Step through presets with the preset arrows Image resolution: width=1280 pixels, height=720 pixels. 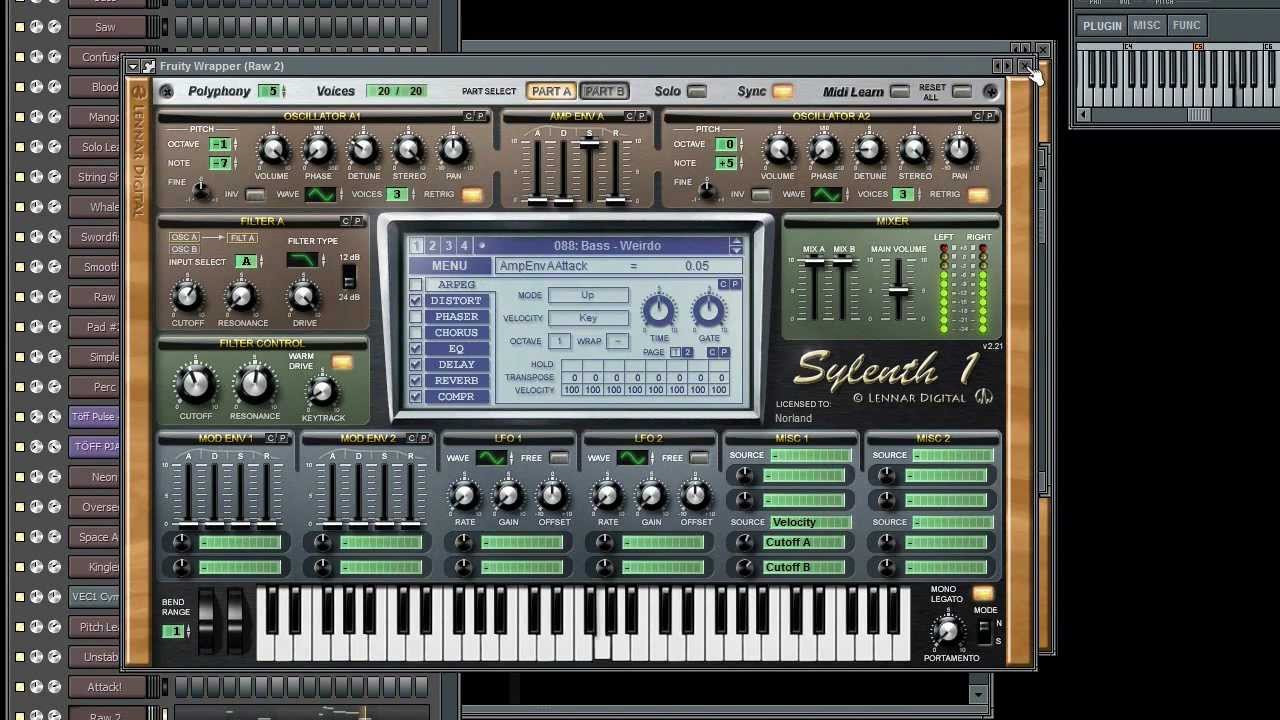tap(736, 246)
